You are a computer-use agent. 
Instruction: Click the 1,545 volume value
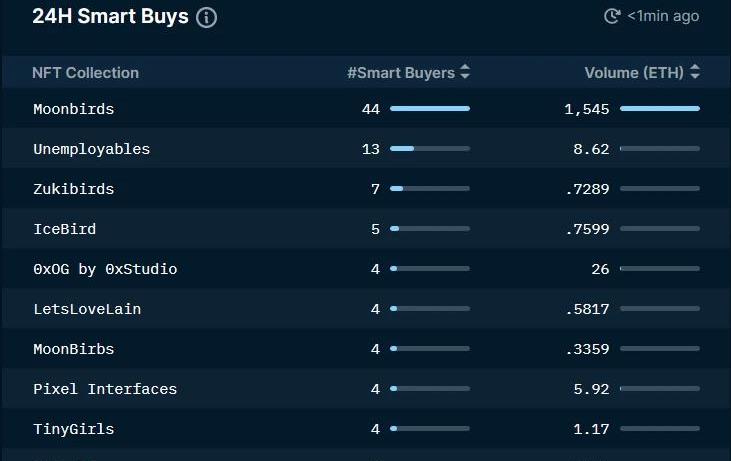pos(586,109)
